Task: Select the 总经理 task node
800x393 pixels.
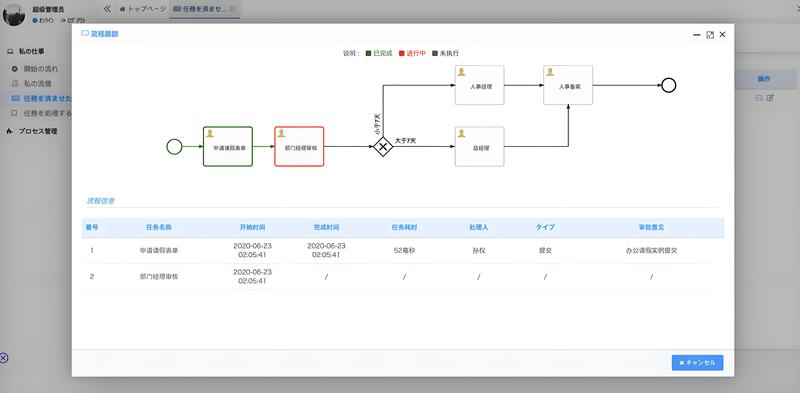Action: (480, 146)
